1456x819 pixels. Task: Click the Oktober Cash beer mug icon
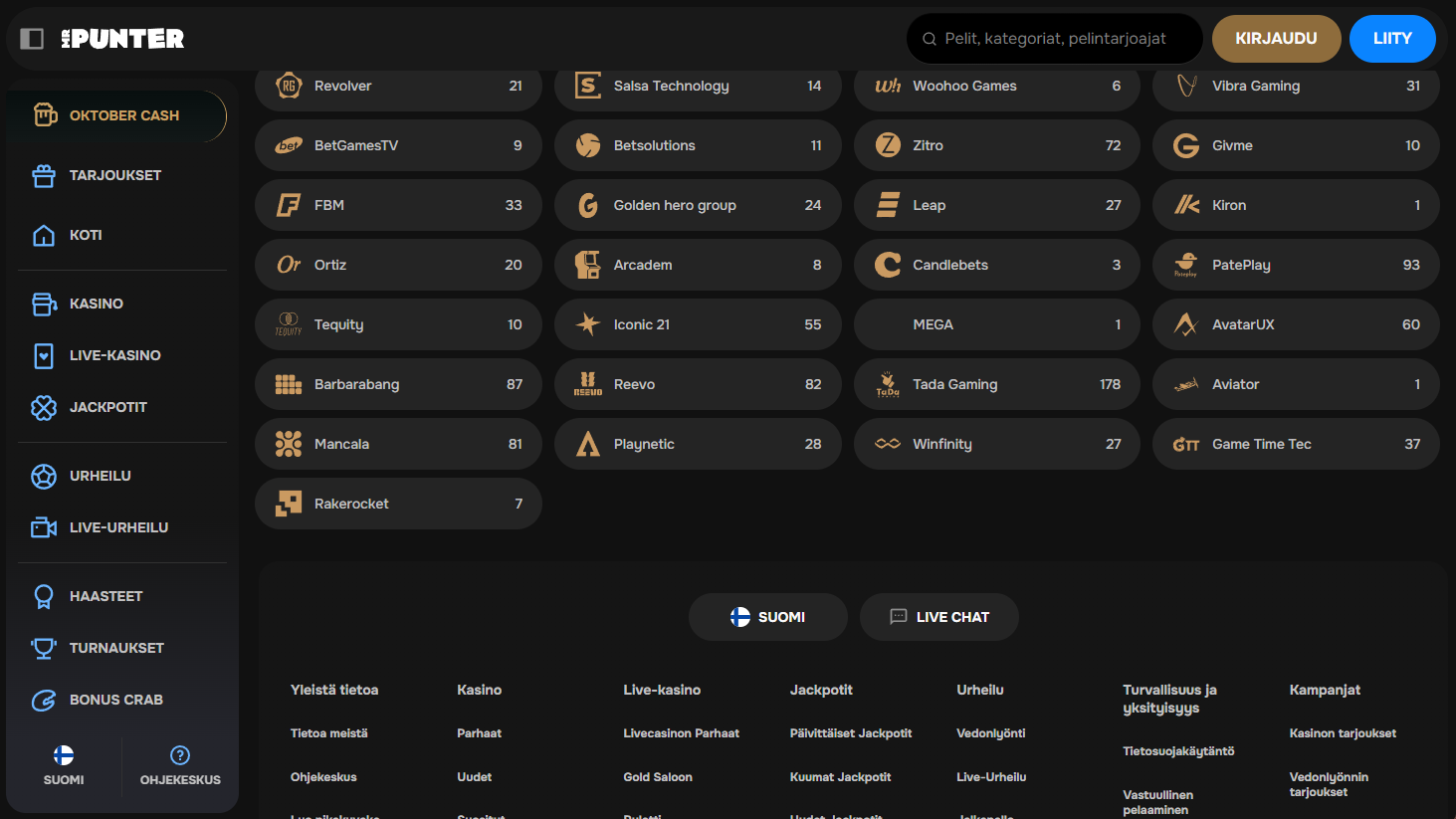[x=45, y=115]
